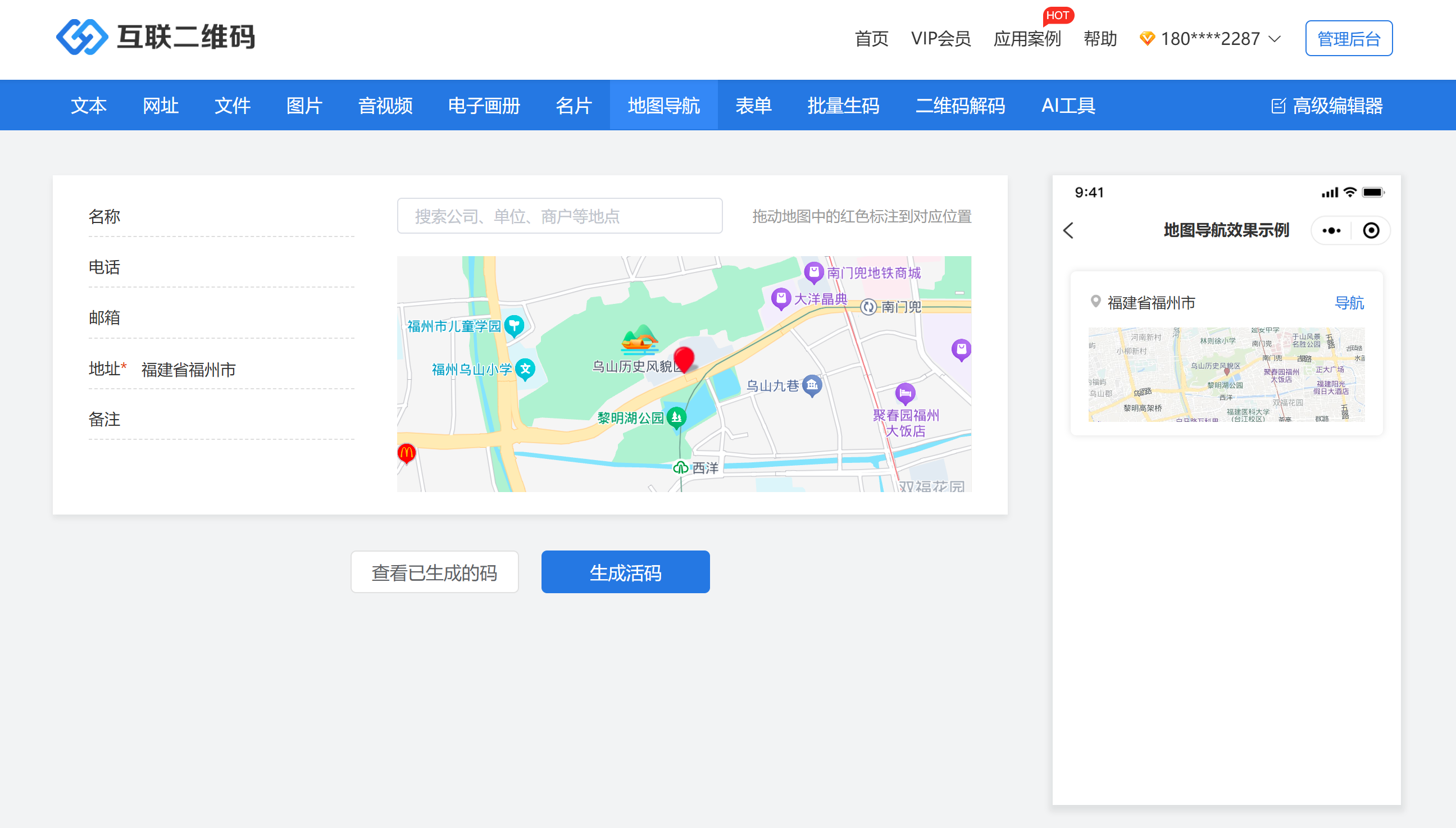Image resolution: width=1456 pixels, height=828 pixels.
Task: Click the 乌山九巷 landmark icon
Action: [x=812, y=385]
